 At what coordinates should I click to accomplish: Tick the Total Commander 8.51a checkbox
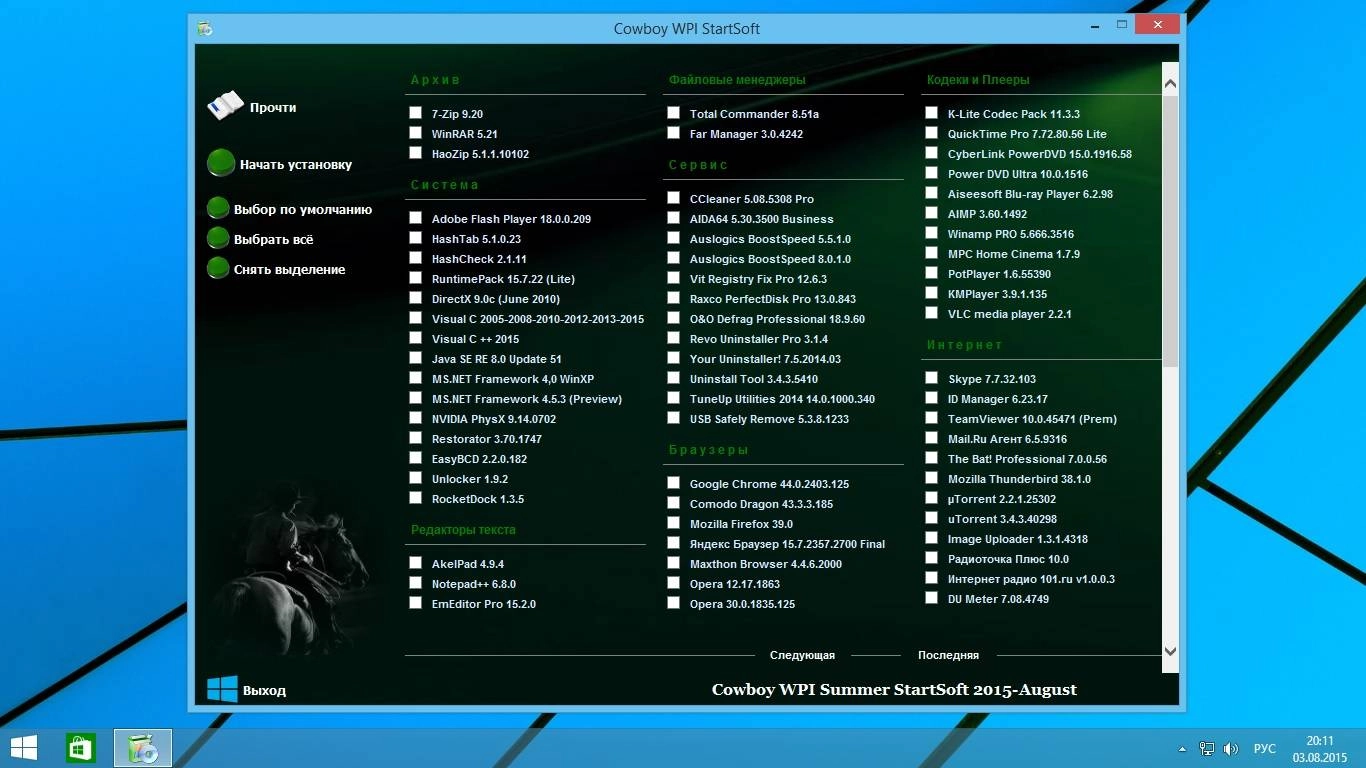pos(673,113)
